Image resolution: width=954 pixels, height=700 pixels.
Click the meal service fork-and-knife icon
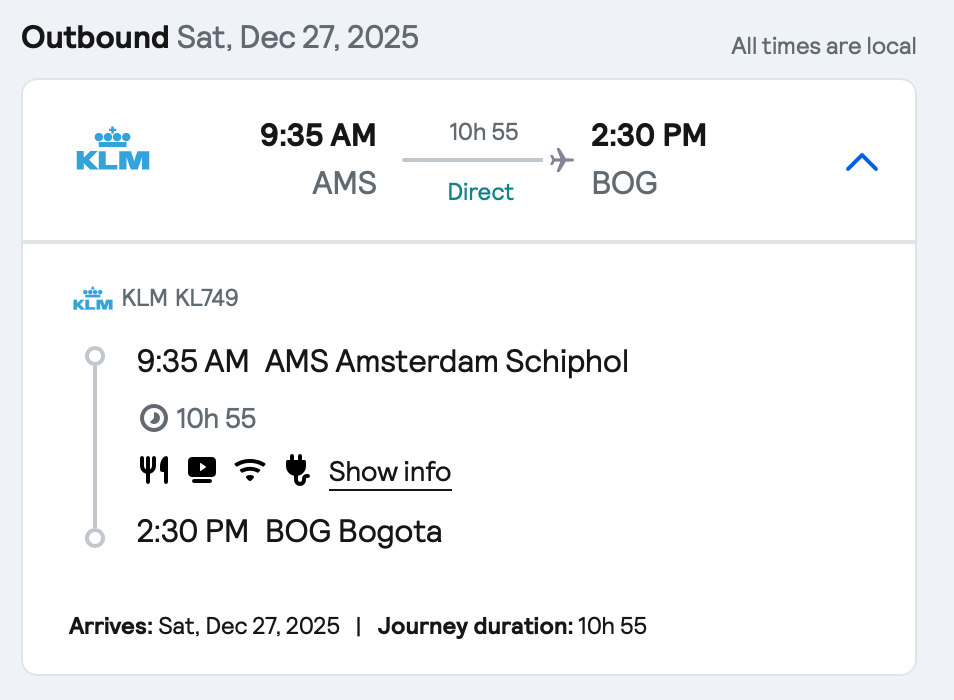[154, 470]
